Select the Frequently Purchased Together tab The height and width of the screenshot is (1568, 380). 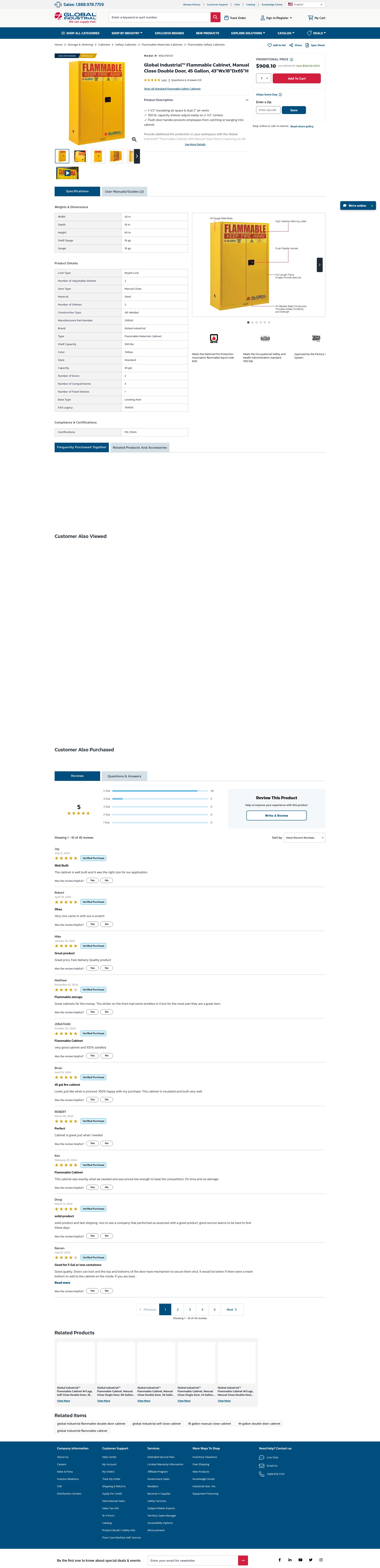click(x=82, y=447)
